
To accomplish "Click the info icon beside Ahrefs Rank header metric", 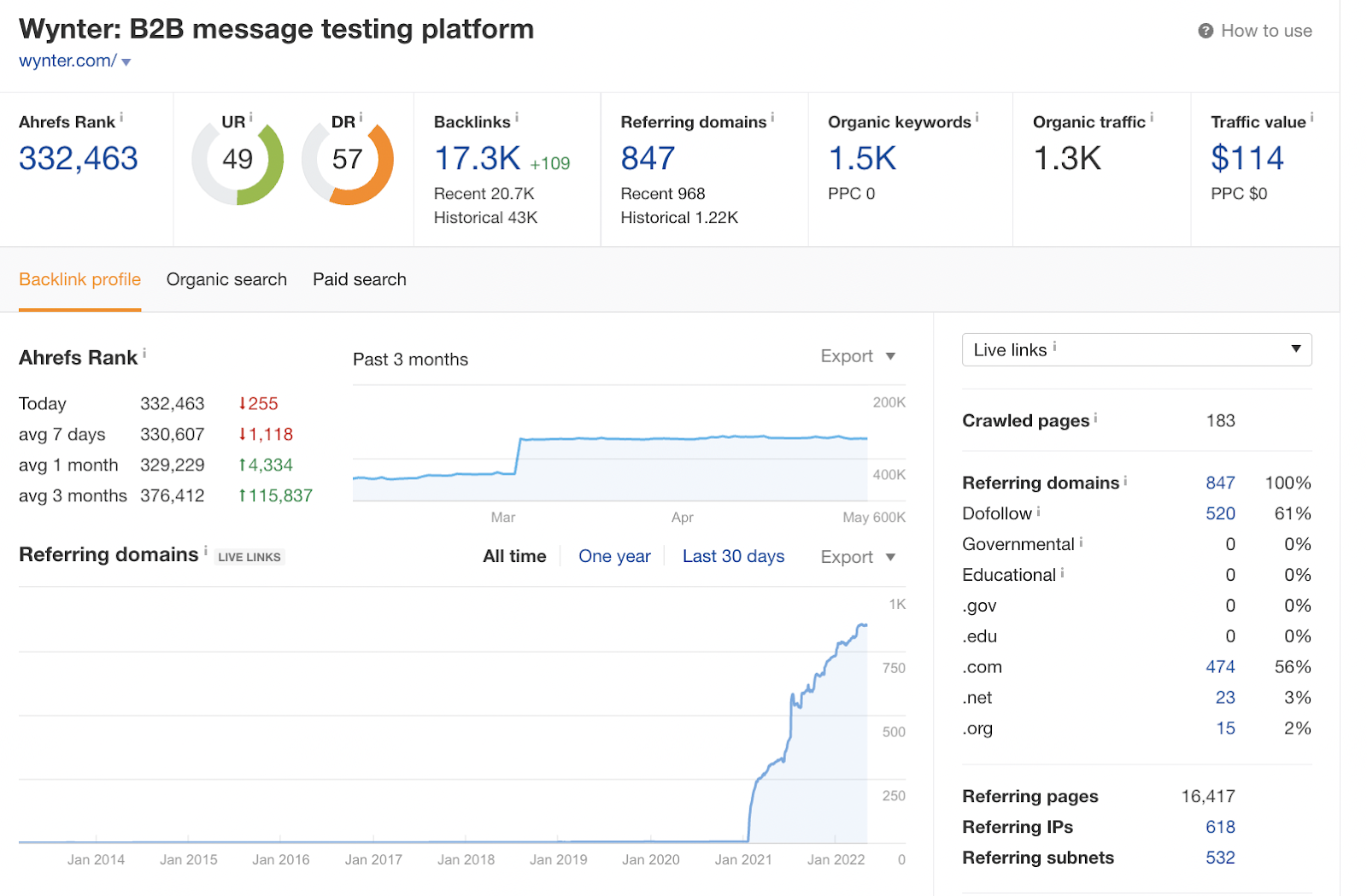I will point(121,117).
